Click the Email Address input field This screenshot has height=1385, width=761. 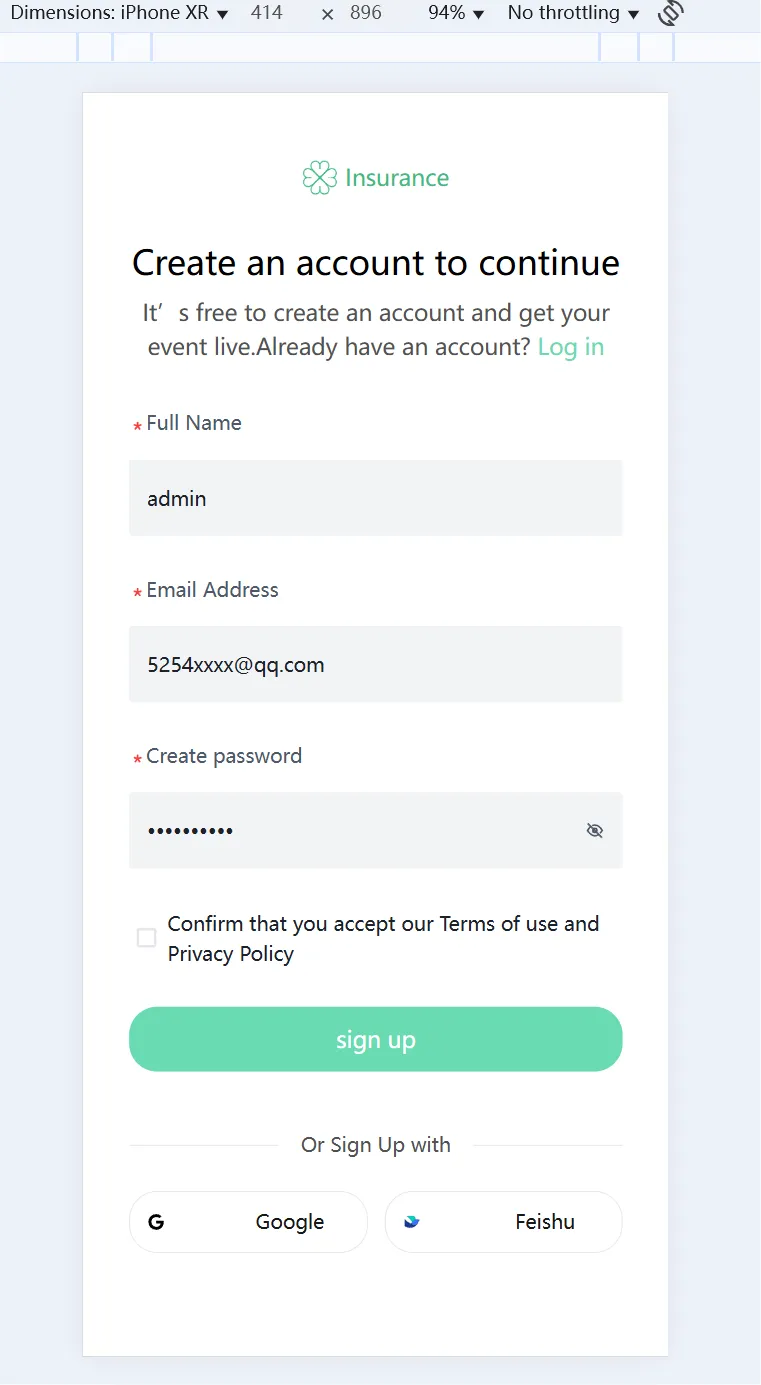(376, 664)
